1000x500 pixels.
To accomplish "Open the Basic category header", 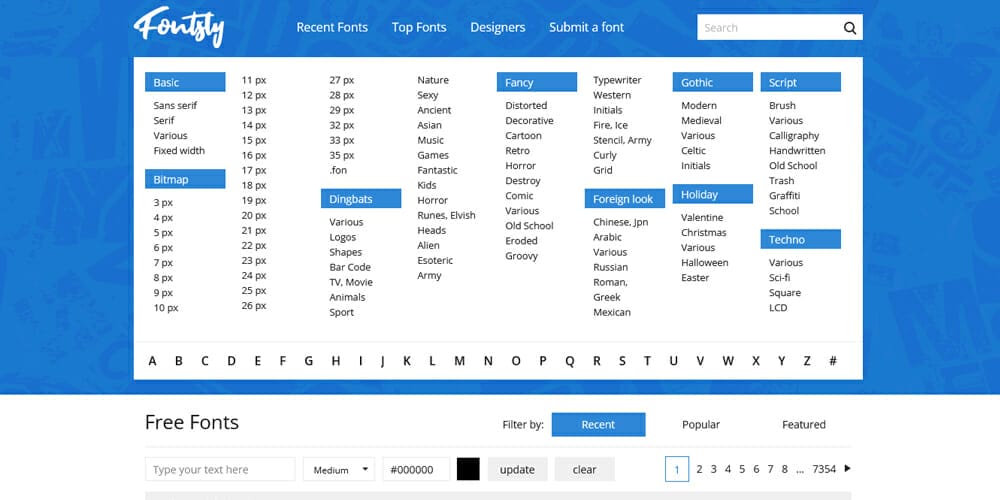I will (185, 82).
